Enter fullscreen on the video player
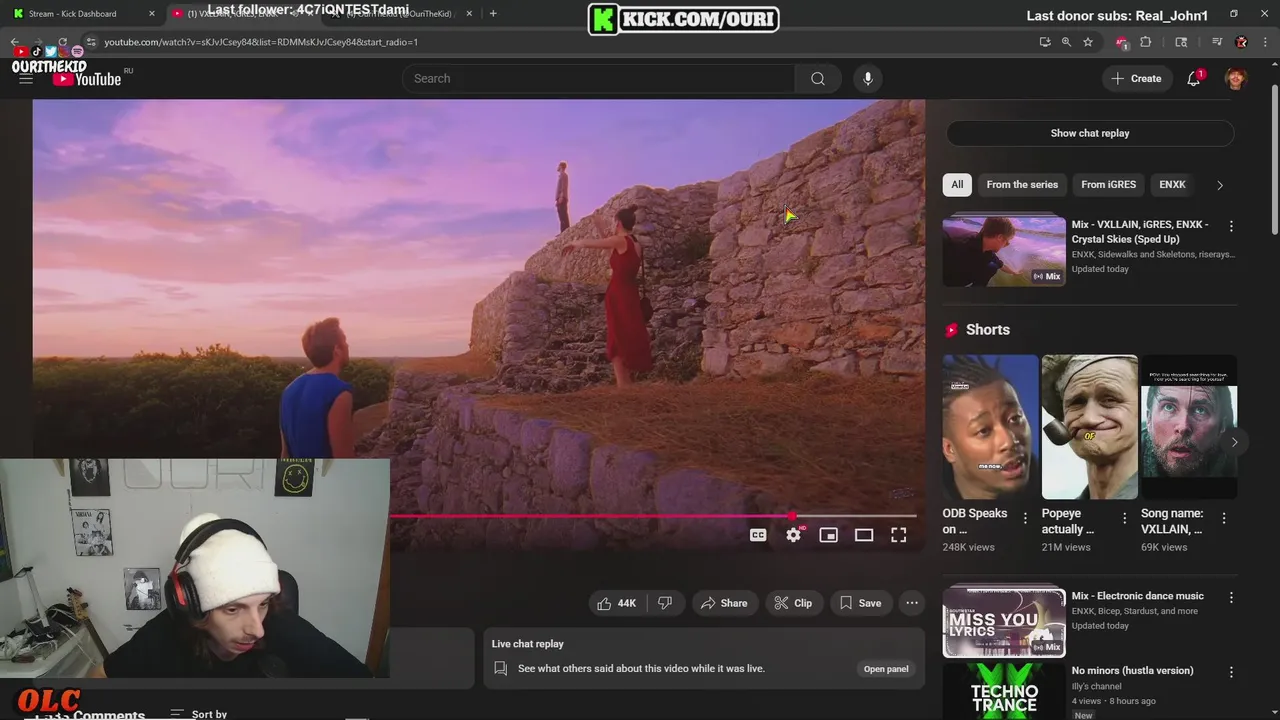This screenshot has height=720, width=1280. coord(899,535)
